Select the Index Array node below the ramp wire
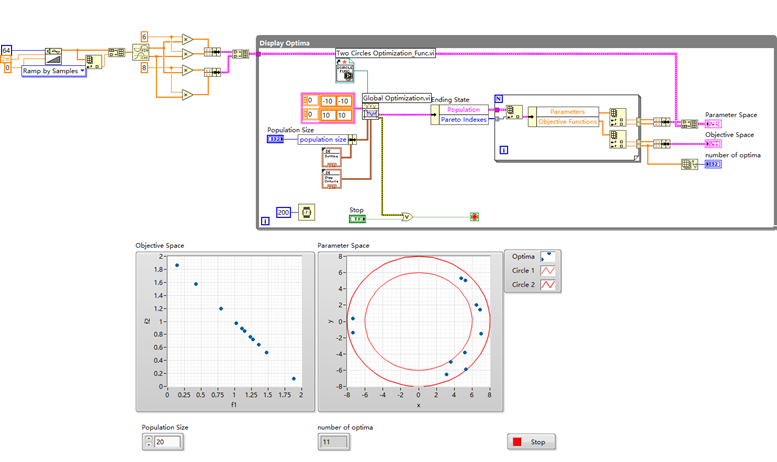Screen dimensions: 777x462 (93, 62)
